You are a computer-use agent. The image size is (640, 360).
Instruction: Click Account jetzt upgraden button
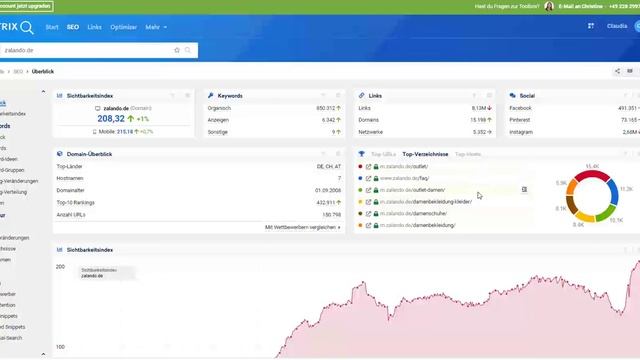[26, 7]
